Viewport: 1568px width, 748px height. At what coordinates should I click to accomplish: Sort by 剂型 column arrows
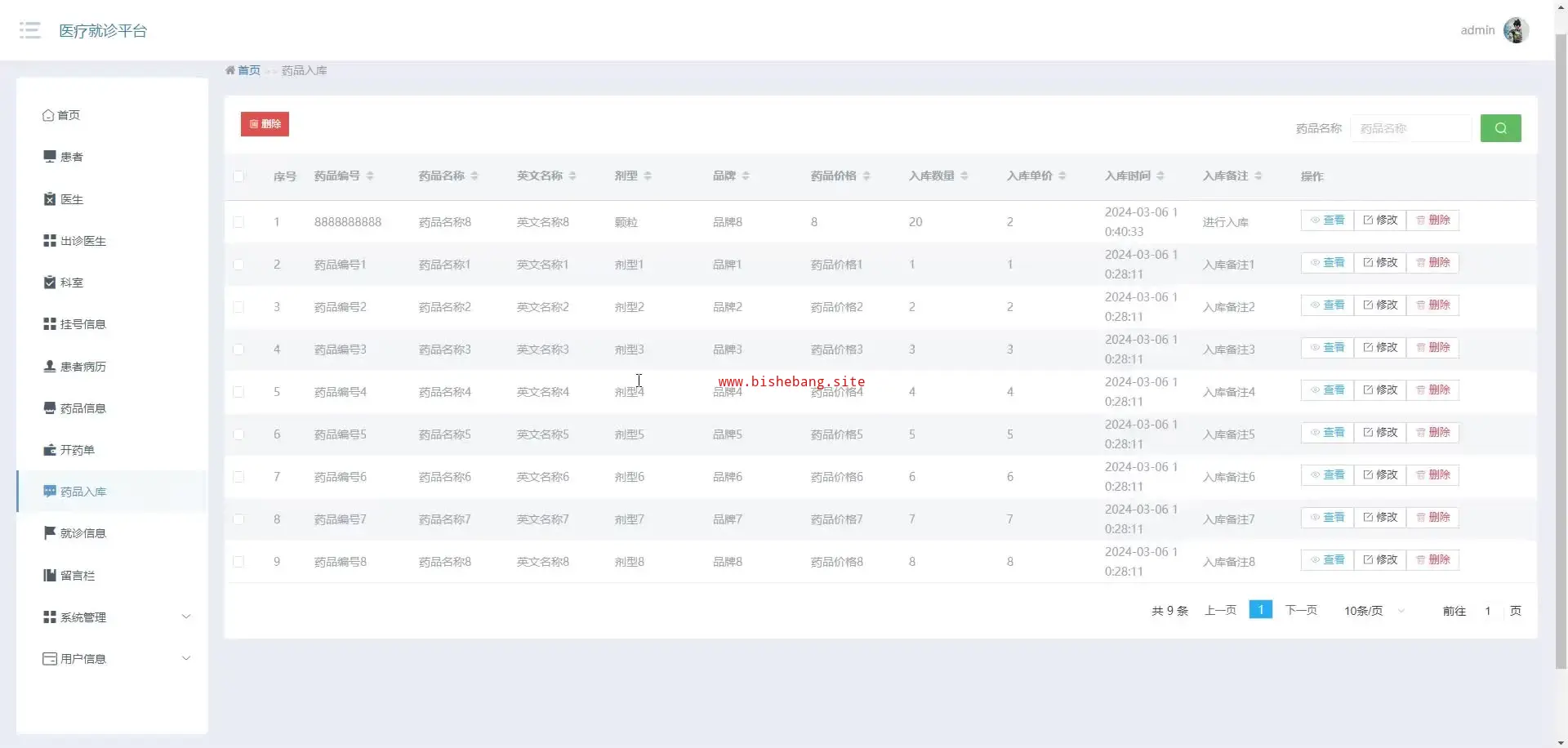(x=648, y=176)
